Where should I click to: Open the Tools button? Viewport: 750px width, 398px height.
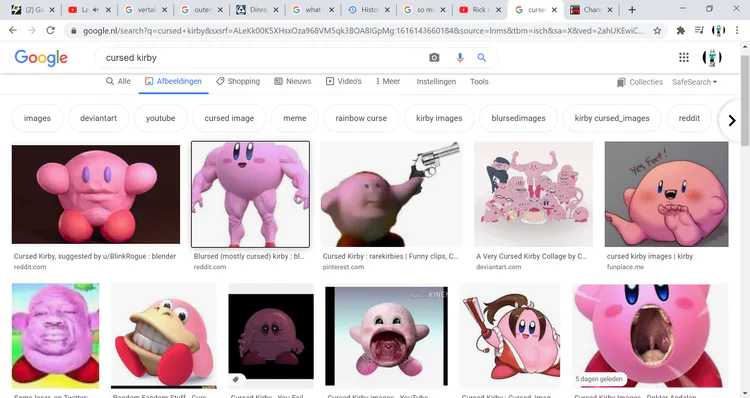tap(479, 82)
